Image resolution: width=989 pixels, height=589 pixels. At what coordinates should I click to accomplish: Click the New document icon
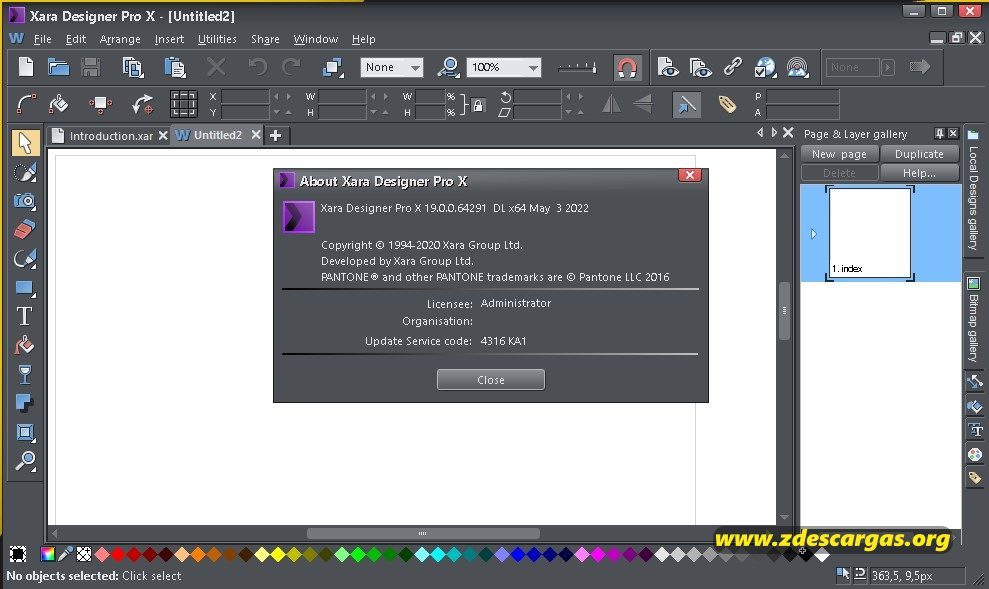[x=26, y=67]
